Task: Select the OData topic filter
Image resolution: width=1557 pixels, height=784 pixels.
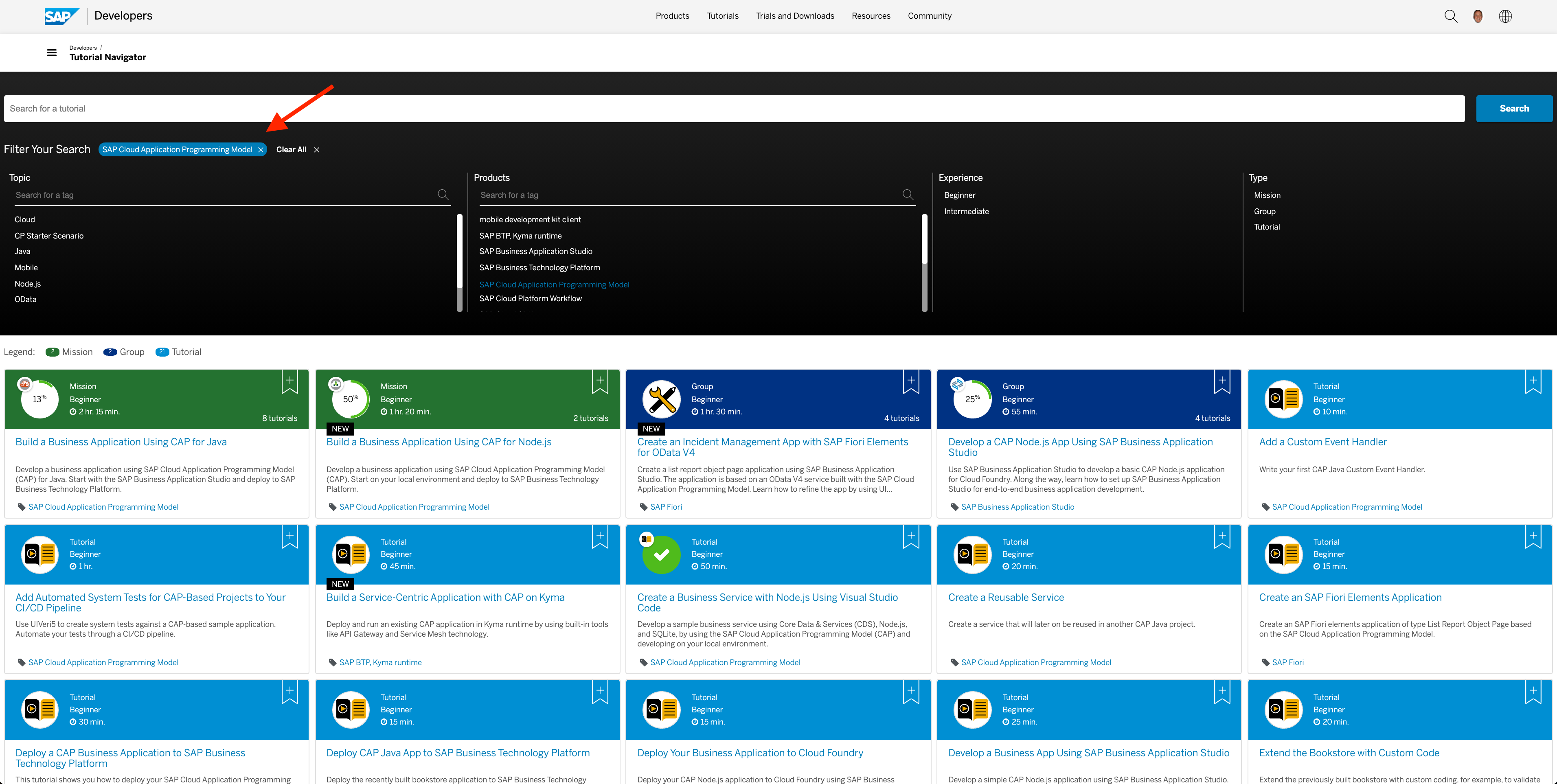Action: point(25,300)
